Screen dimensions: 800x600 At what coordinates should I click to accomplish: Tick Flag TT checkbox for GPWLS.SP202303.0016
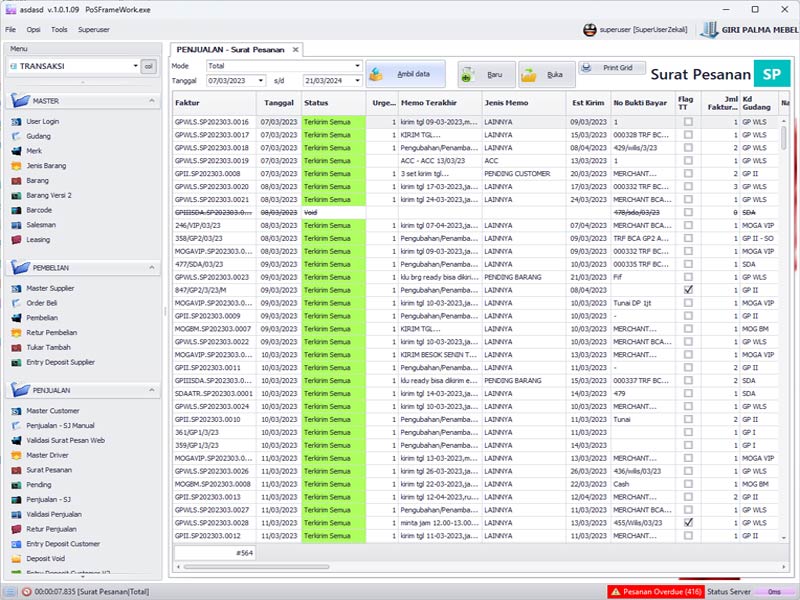(688, 122)
